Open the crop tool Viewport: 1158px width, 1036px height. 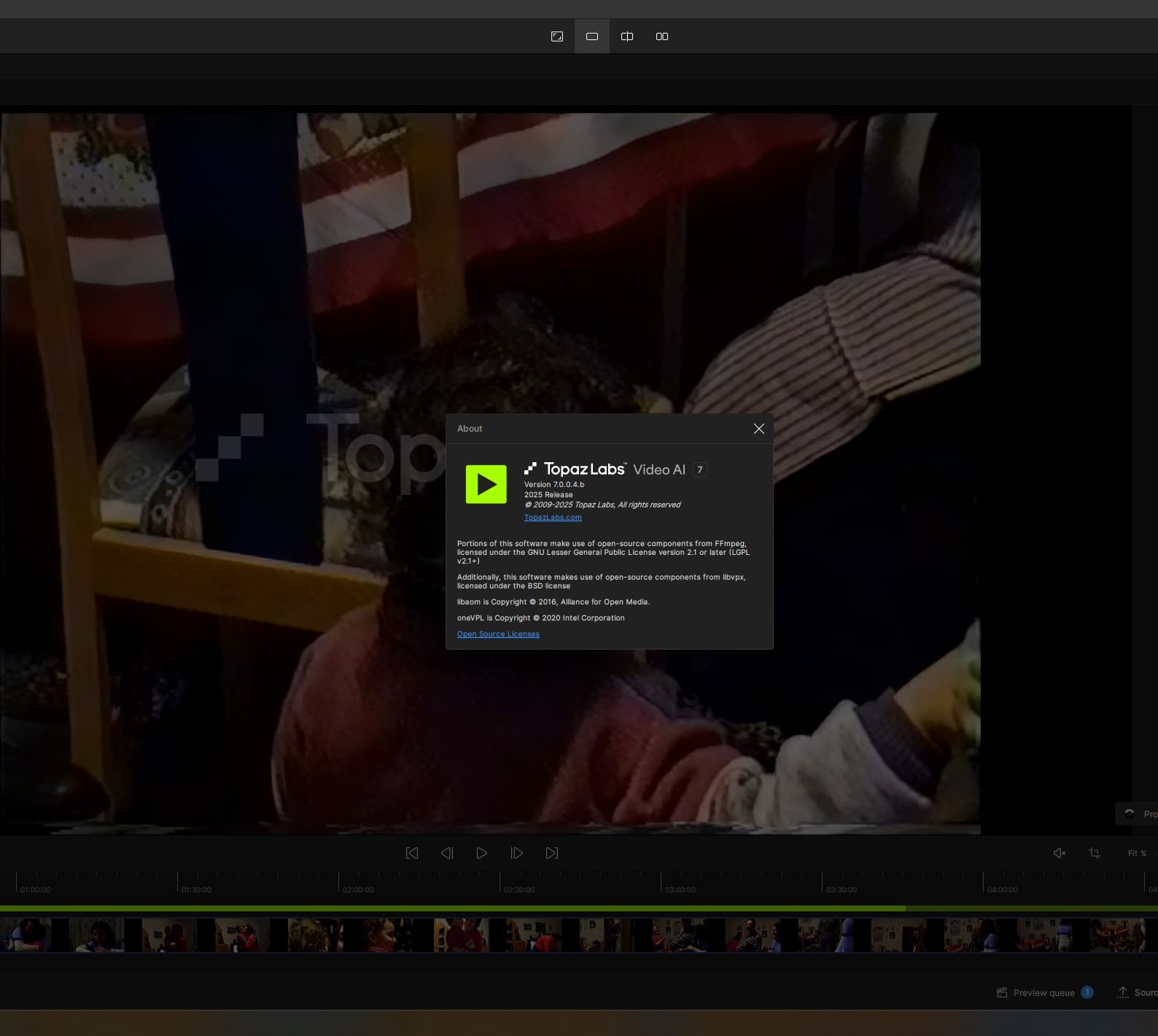(x=1095, y=853)
